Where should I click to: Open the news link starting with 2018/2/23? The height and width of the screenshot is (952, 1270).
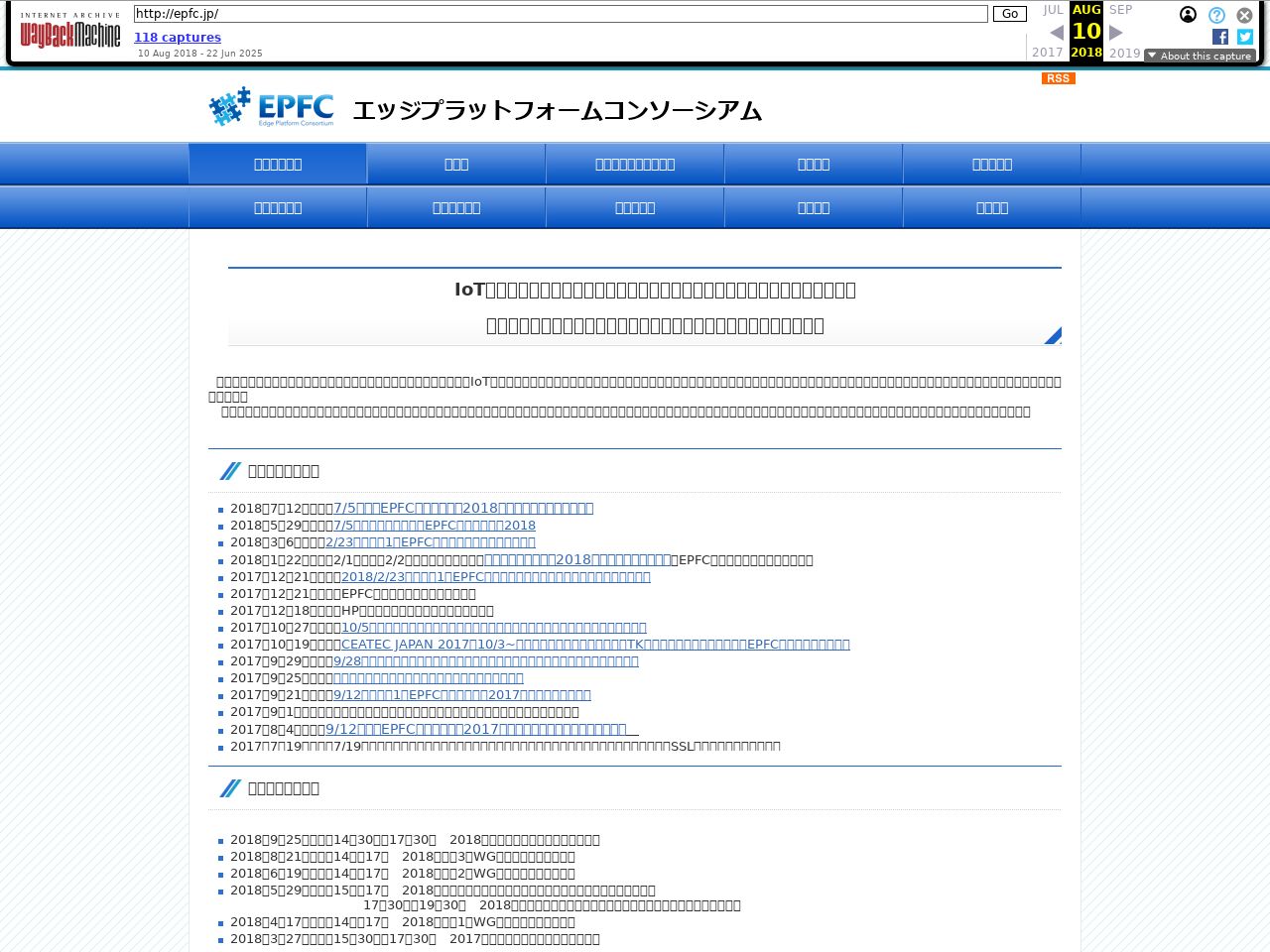pos(495,577)
